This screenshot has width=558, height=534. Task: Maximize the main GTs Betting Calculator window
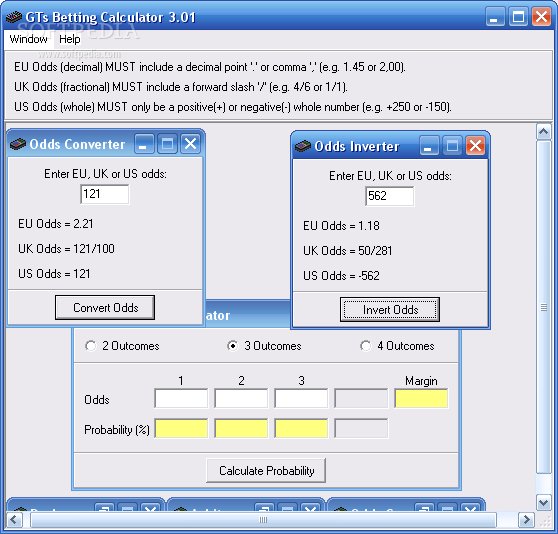(518, 17)
